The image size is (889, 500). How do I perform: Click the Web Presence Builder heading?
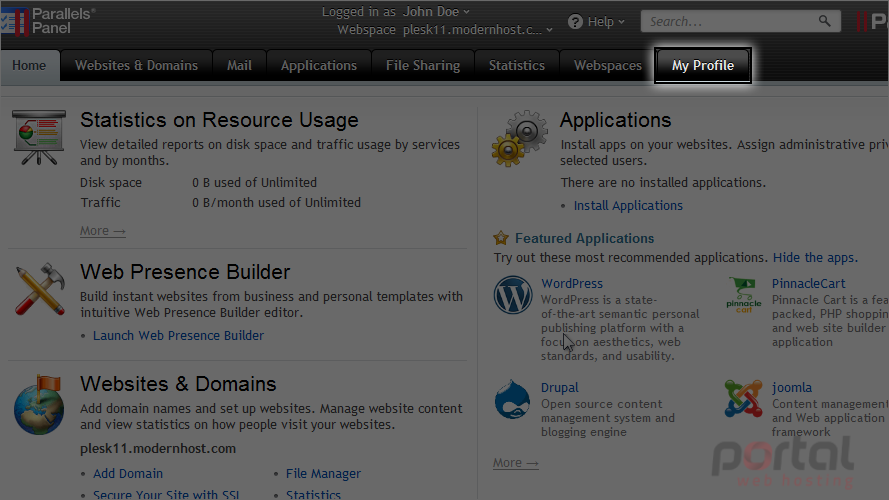[185, 272]
